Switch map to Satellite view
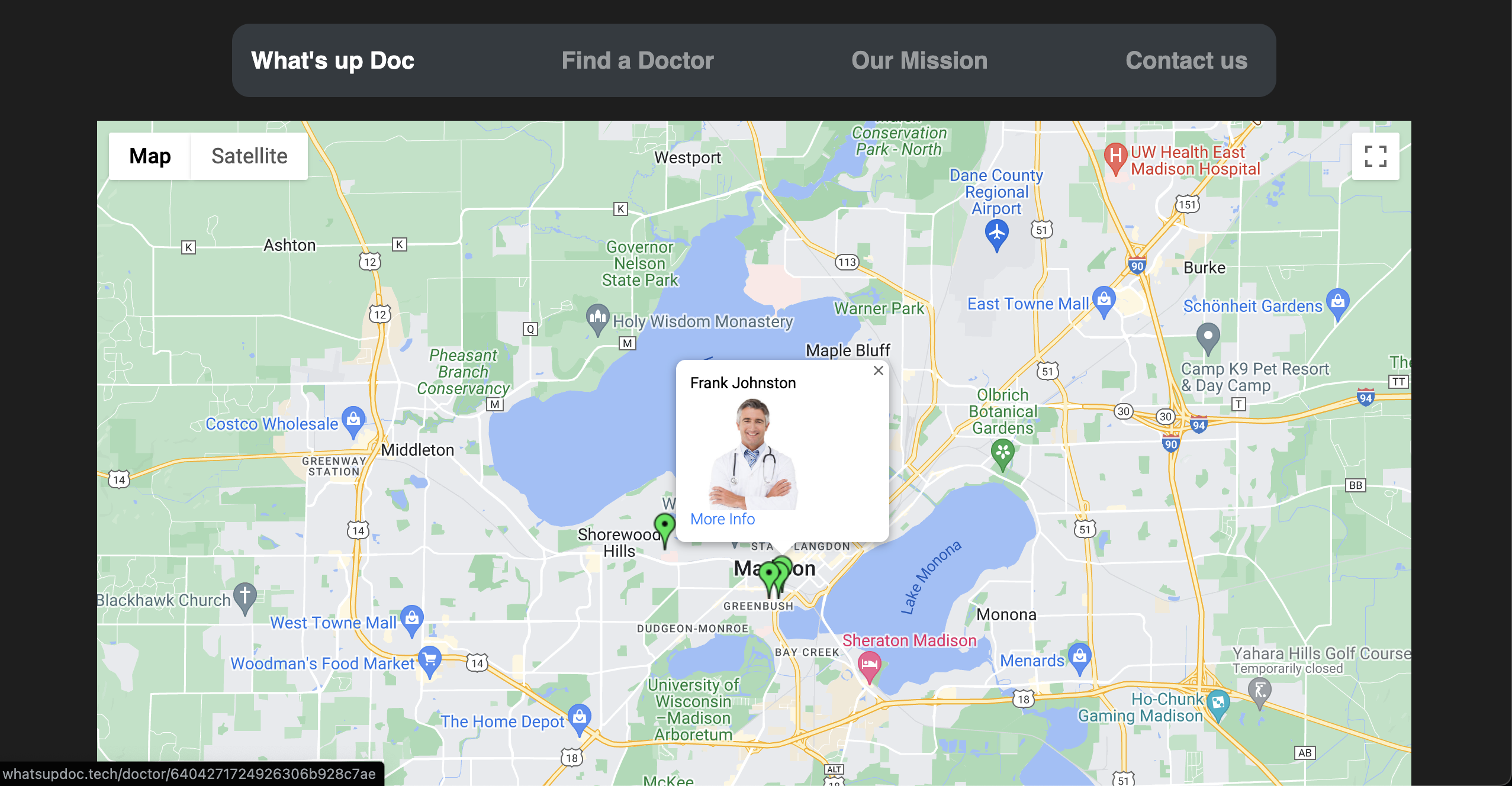 click(x=249, y=156)
